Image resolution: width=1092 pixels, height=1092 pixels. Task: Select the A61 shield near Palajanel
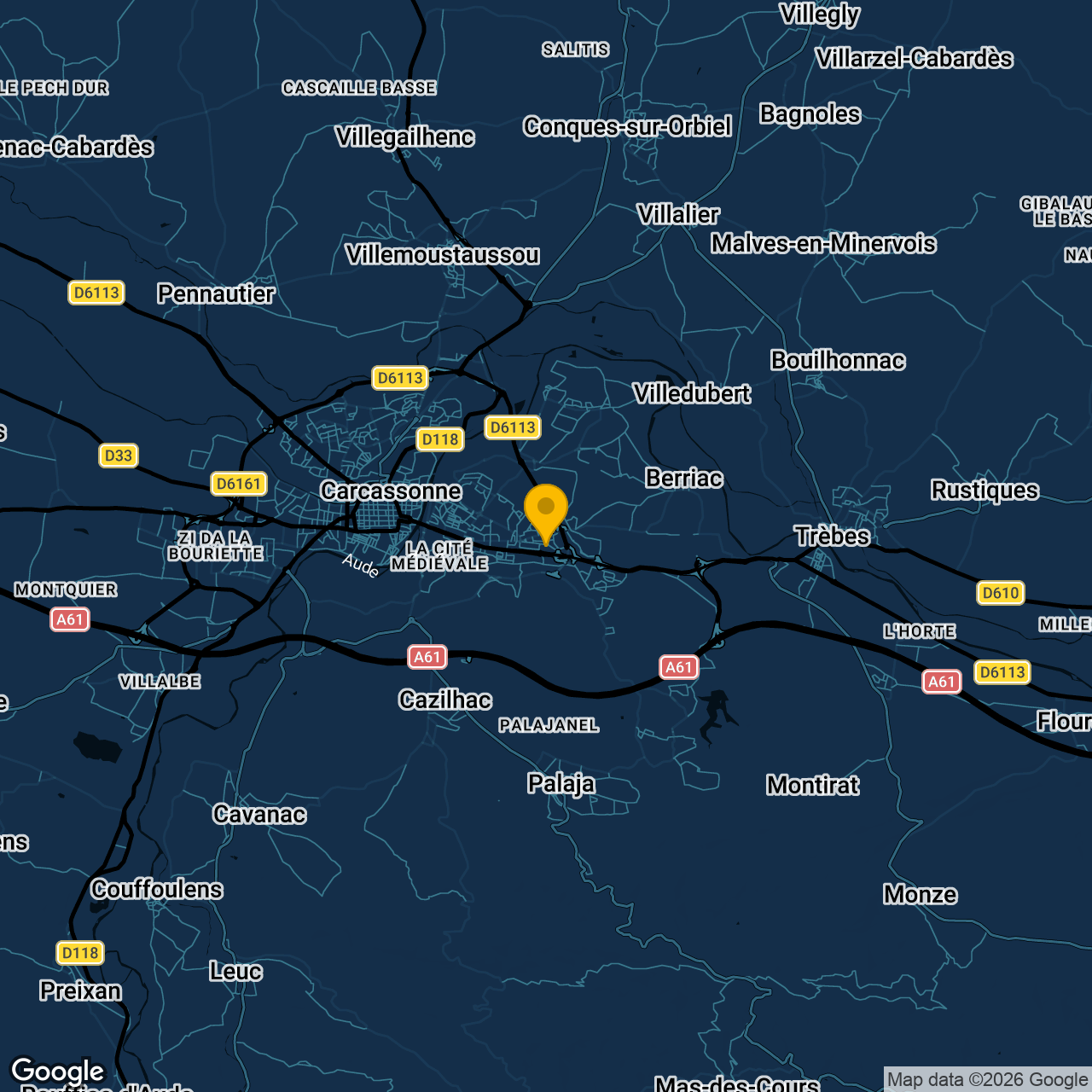pos(680,666)
